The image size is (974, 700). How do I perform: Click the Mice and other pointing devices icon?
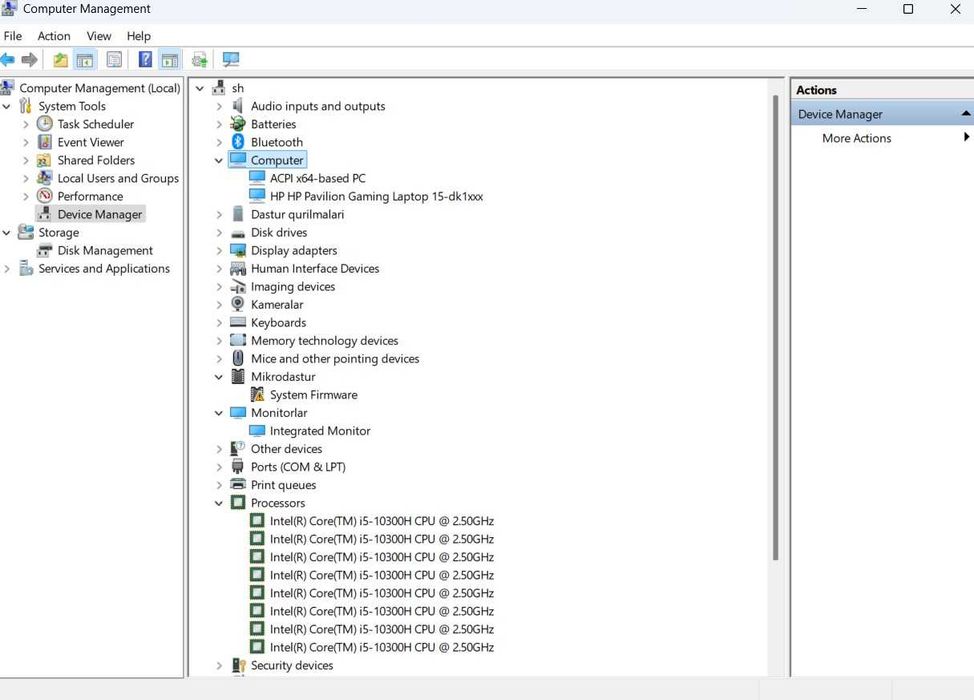coord(238,358)
